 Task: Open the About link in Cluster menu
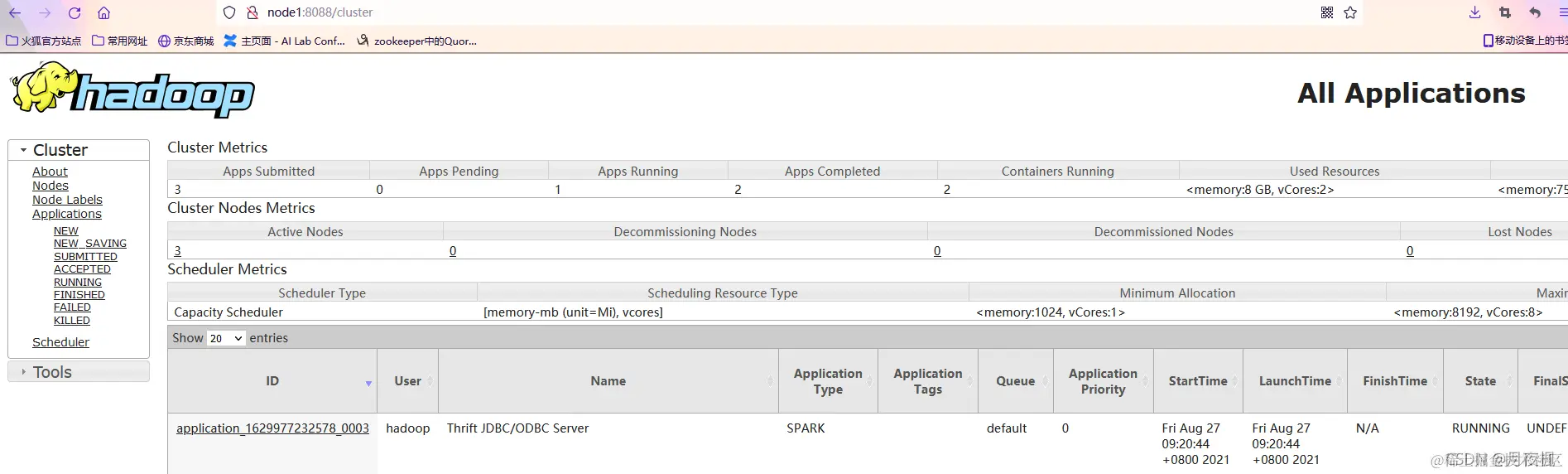coord(50,172)
